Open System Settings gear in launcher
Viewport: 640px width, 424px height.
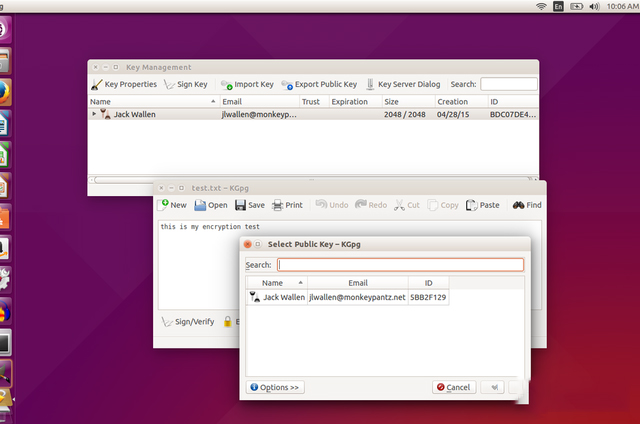(3, 279)
